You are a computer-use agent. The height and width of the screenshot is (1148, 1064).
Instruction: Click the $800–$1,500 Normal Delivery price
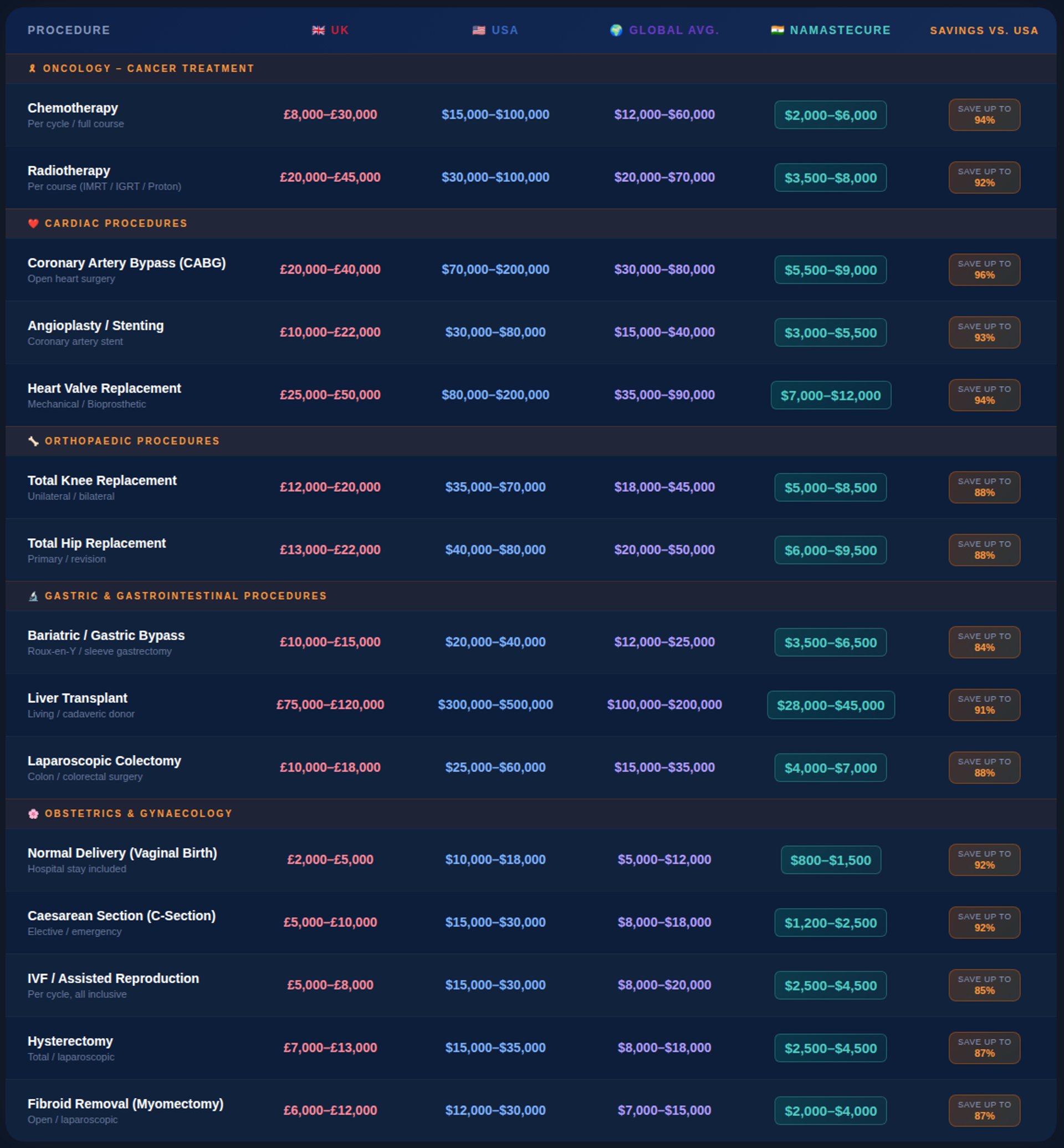point(830,860)
